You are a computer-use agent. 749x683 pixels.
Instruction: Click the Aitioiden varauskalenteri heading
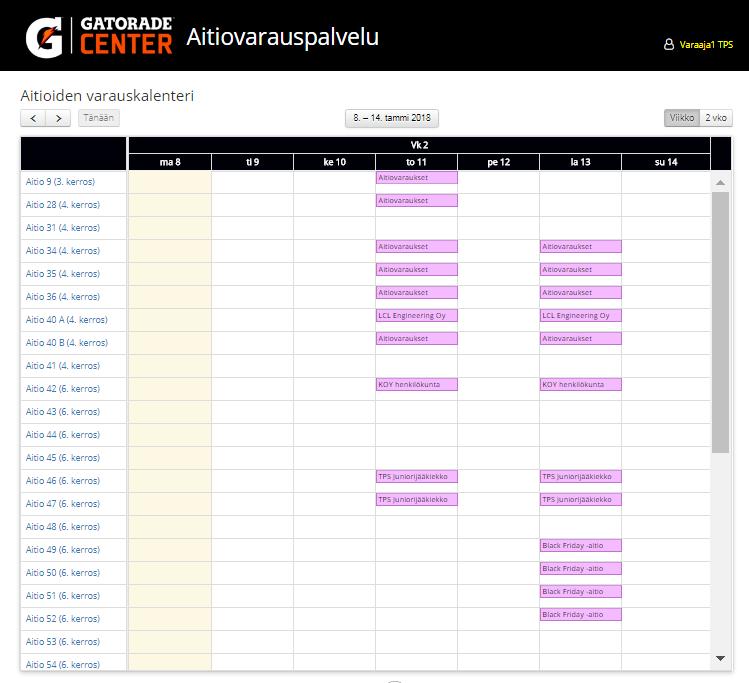107,96
